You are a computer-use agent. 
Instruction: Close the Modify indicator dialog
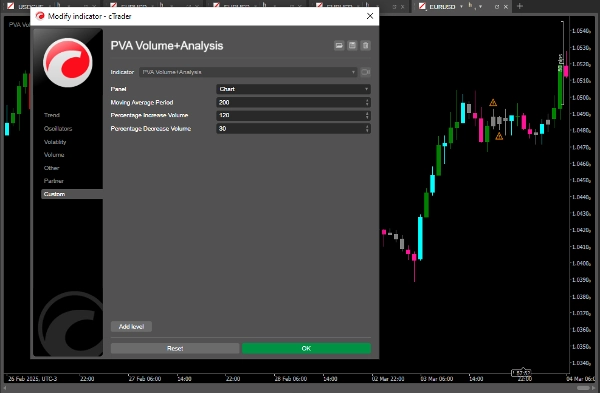pyautogui.click(x=370, y=16)
